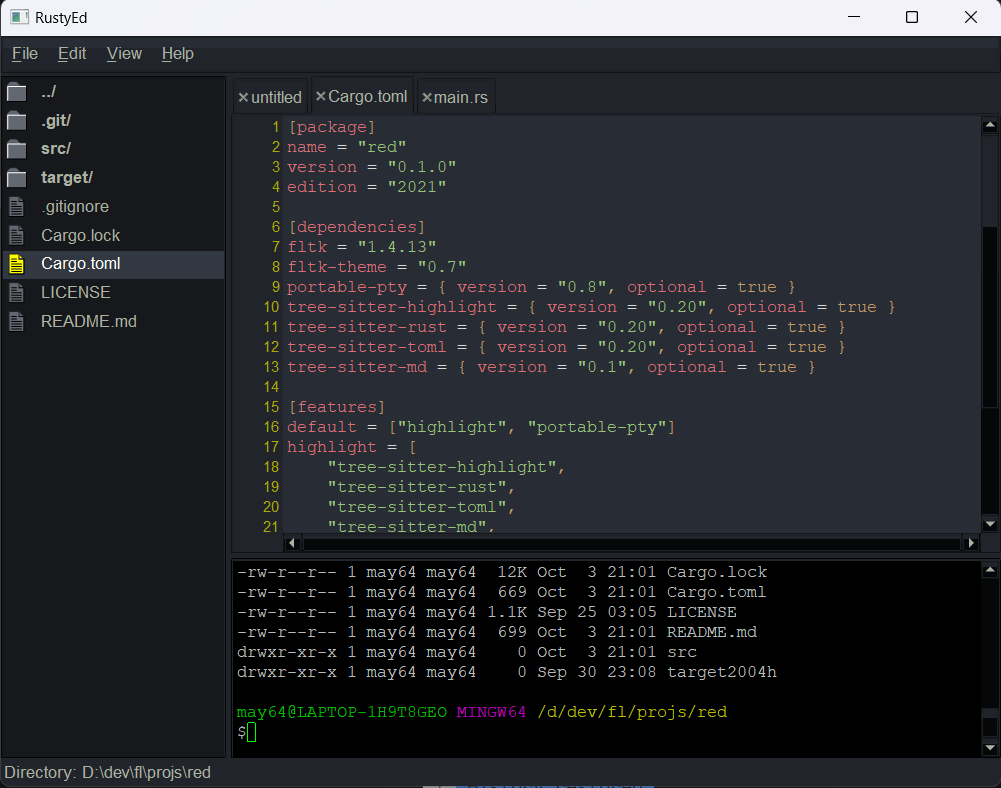Switch to the main.rs tab
The image size is (1001, 788).
[x=461, y=97]
